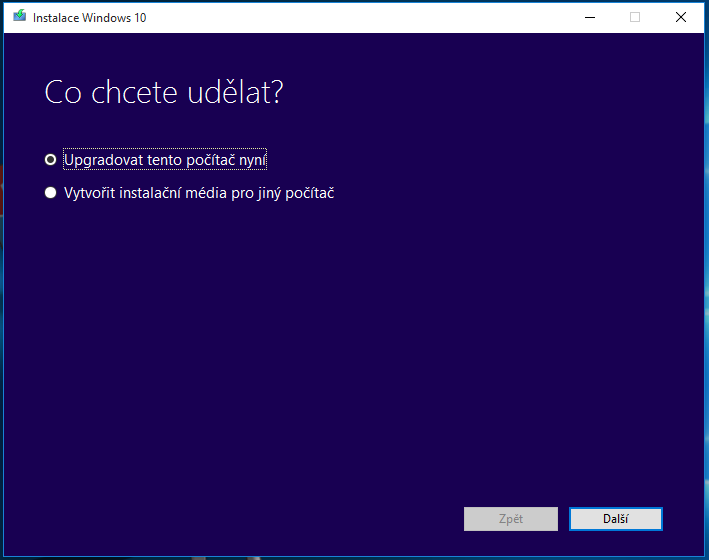Close the Instalace Windows 10 window
This screenshot has height=560, width=709.
[x=681, y=17]
